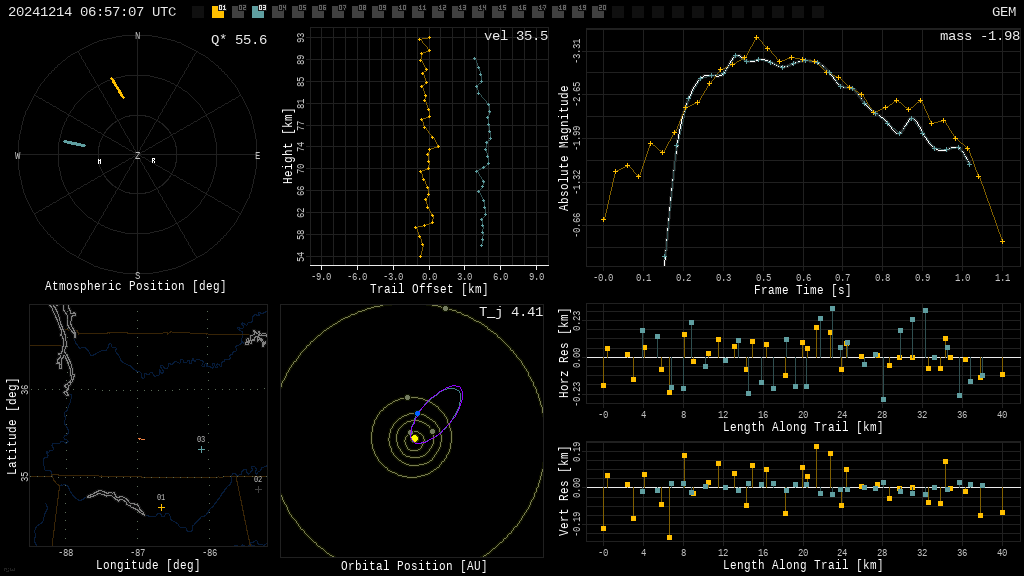Click the zenith Z marker on sky plot
The height and width of the screenshot is (576, 1024).
tap(138, 156)
